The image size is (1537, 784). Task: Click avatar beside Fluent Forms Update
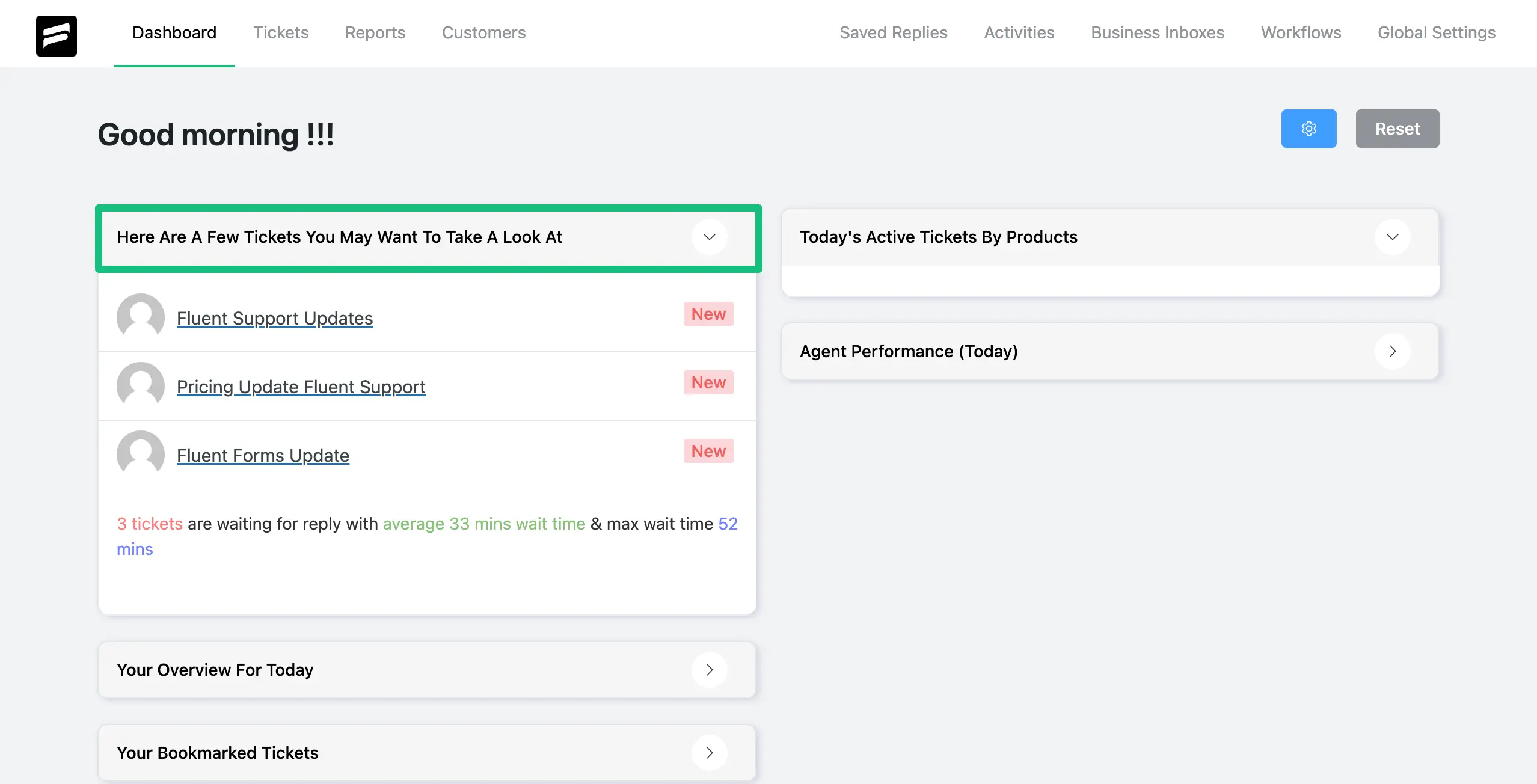(141, 454)
